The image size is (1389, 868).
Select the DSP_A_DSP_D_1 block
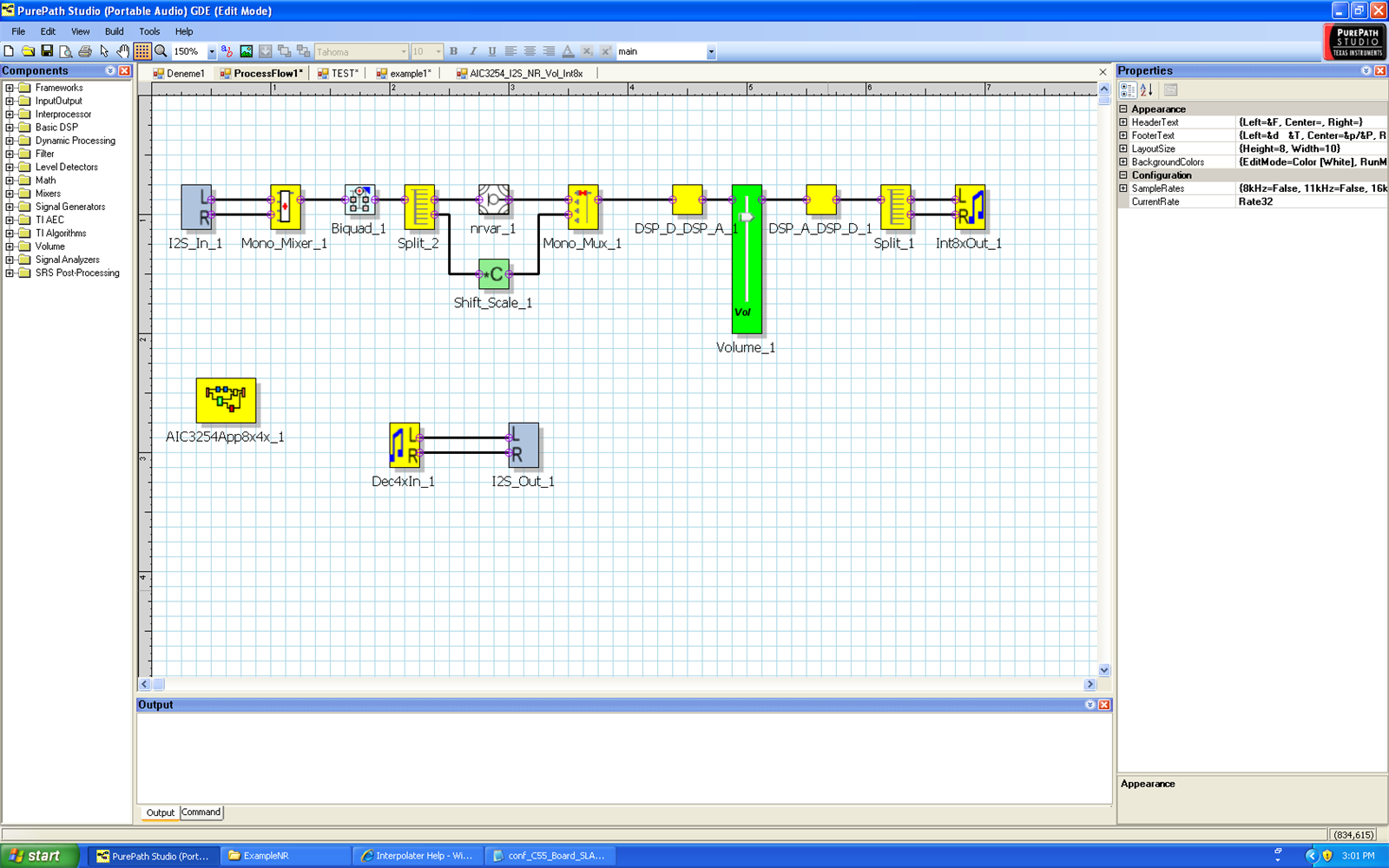point(821,200)
